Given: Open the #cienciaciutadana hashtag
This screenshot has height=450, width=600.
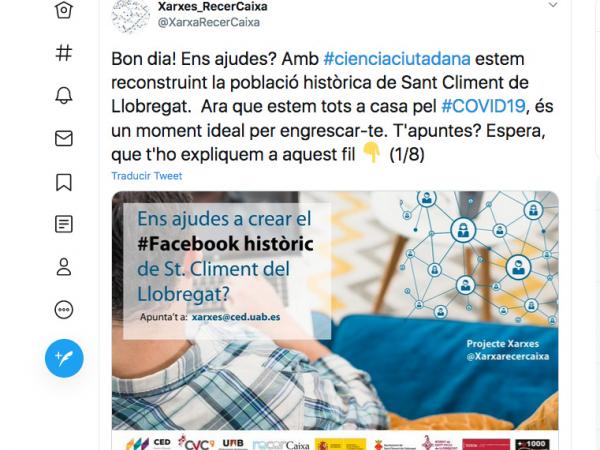Looking at the screenshot, I should pos(397,59).
